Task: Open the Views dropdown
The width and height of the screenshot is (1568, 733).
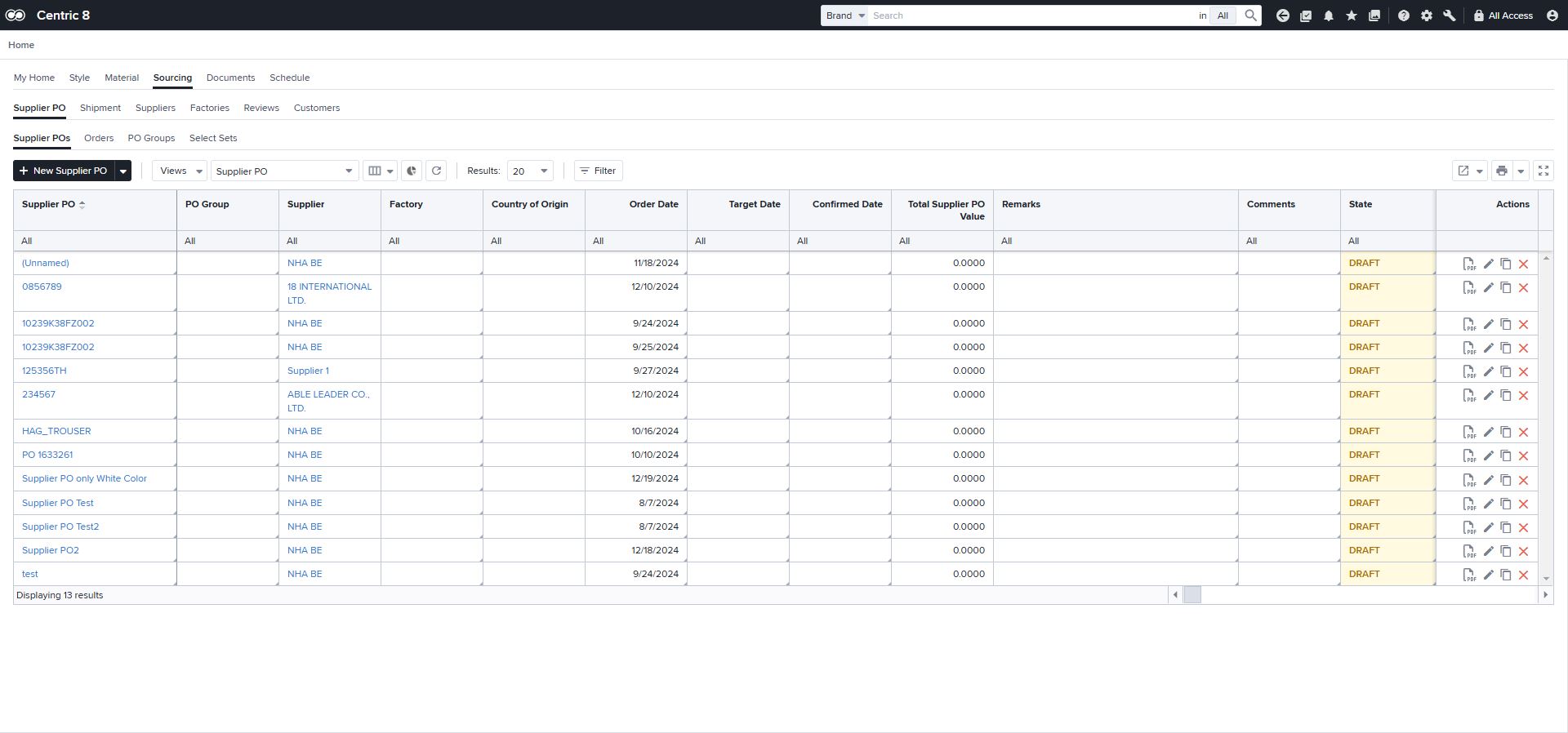Action: (180, 171)
